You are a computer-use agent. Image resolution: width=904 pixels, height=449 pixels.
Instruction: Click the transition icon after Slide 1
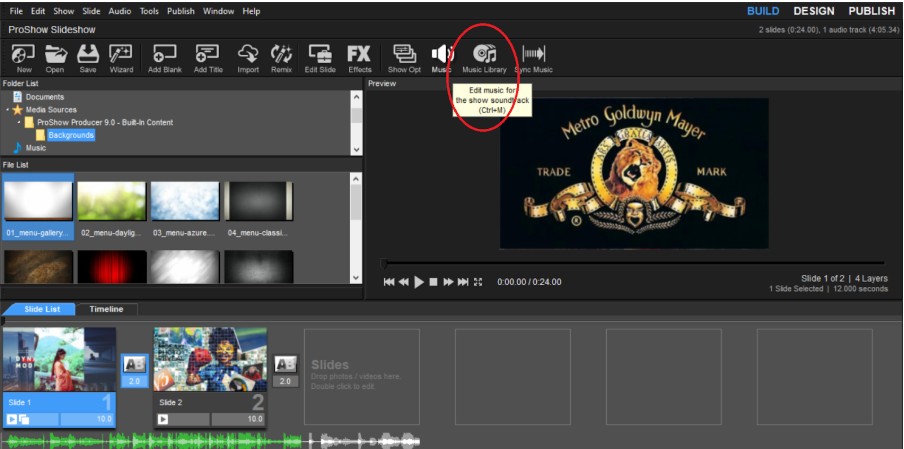pos(135,365)
